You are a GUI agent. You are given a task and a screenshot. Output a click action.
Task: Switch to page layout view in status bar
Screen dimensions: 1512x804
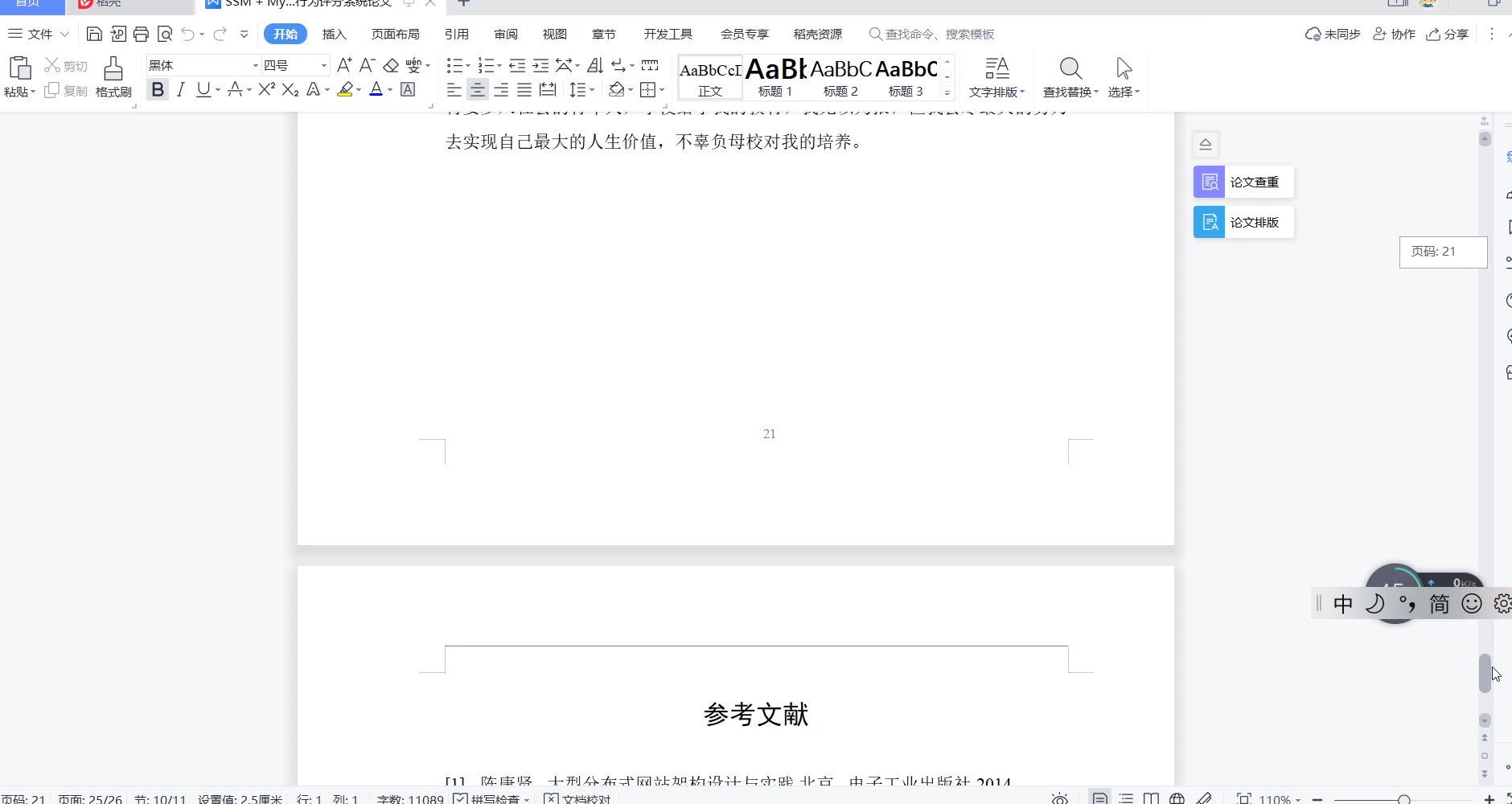pyautogui.click(x=1099, y=798)
